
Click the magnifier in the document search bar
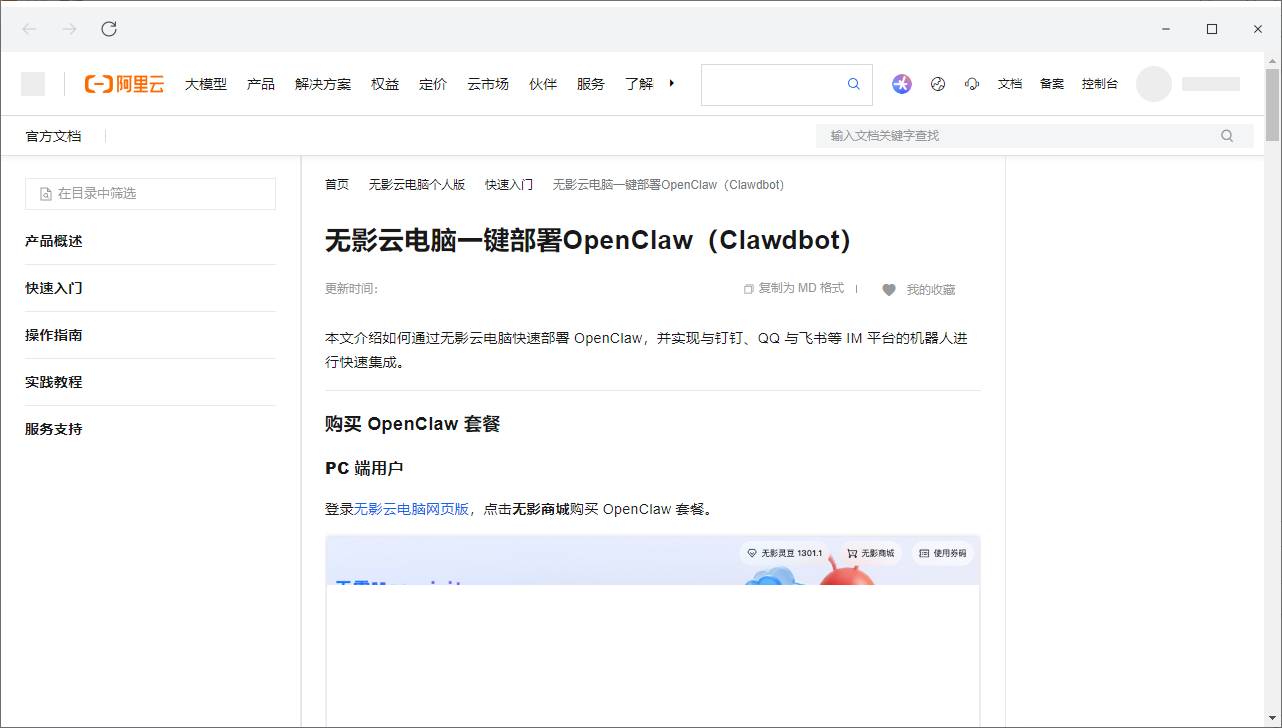coord(1227,135)
